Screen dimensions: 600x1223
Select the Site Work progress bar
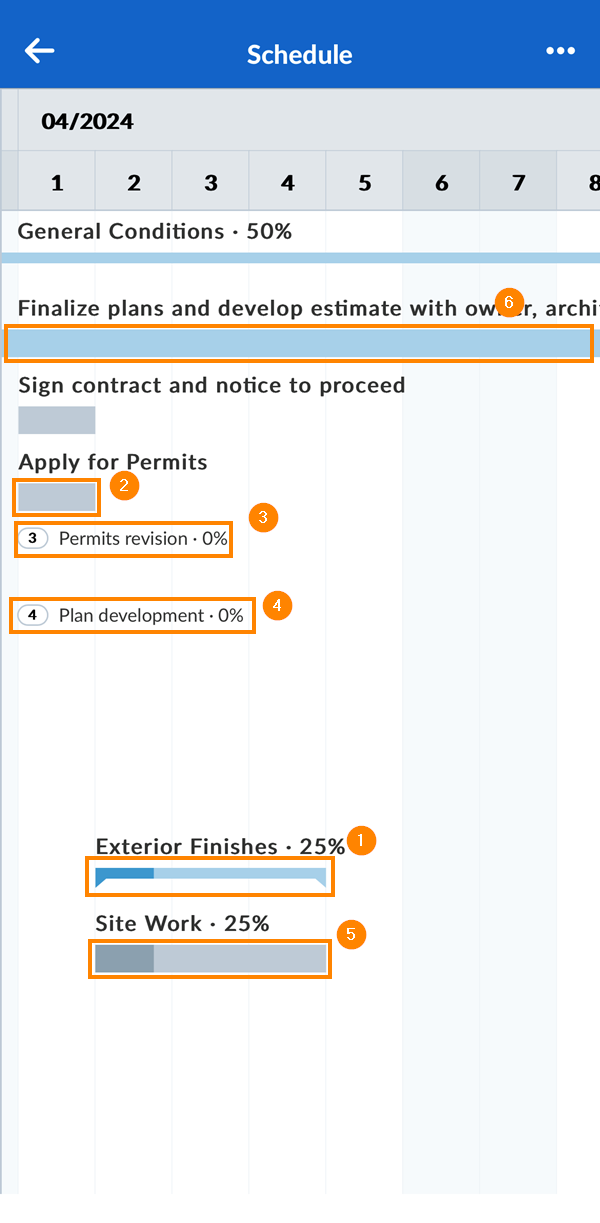point(210,958)
